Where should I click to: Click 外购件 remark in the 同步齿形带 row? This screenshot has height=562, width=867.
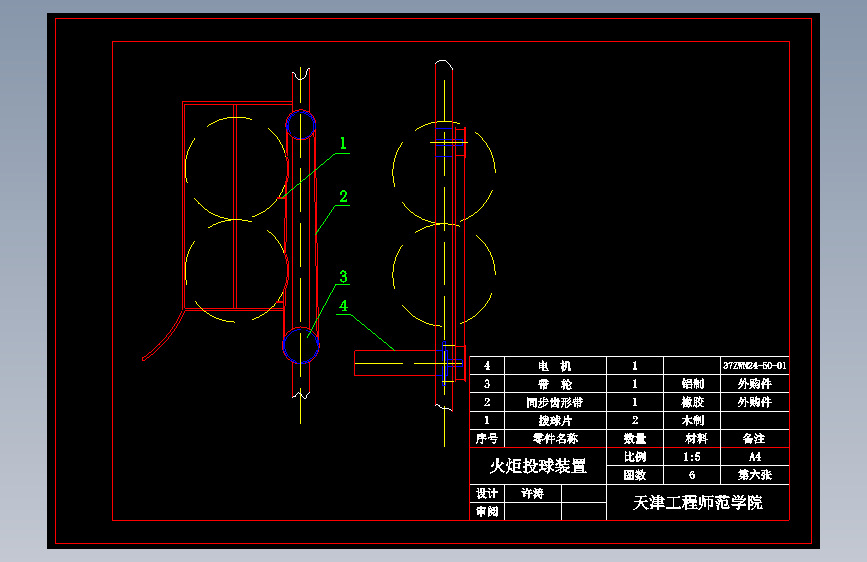(x=754, y=402)
